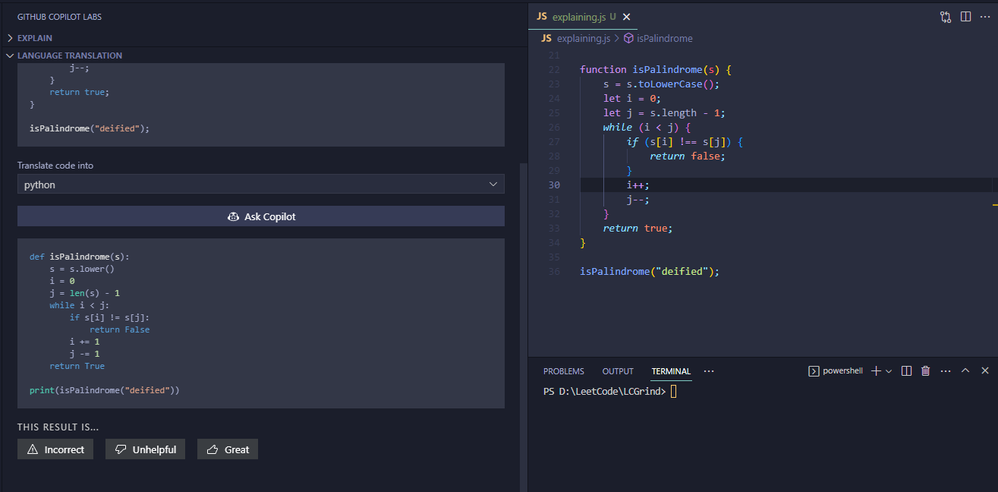This screenshot has width=998, height=492.
Task: Click the explaining.js breadcrumb
Action: 575,38
